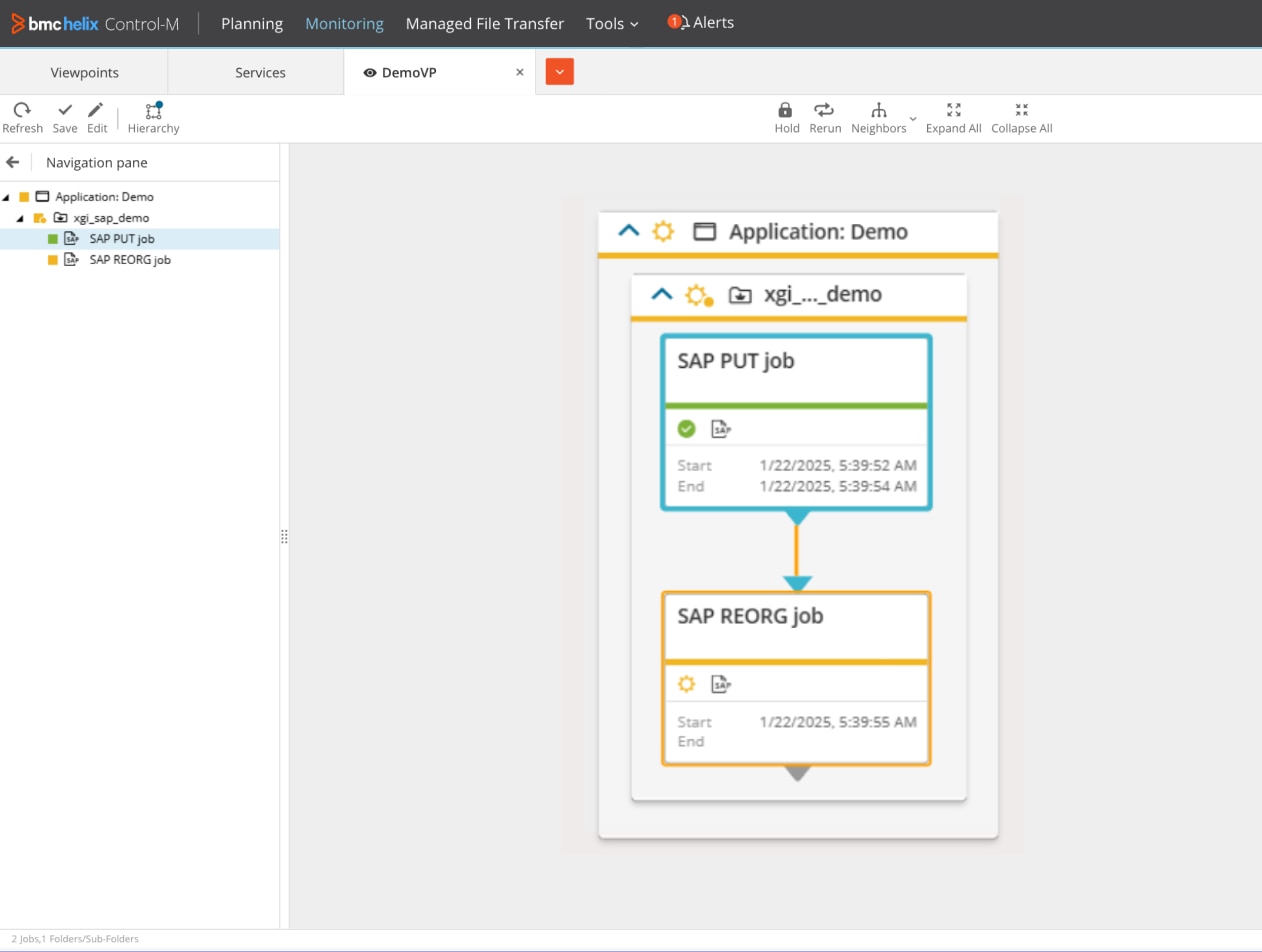This screenshot has height=952, width=1262.
Task: Click the Expand All icon
Action: 953,110
